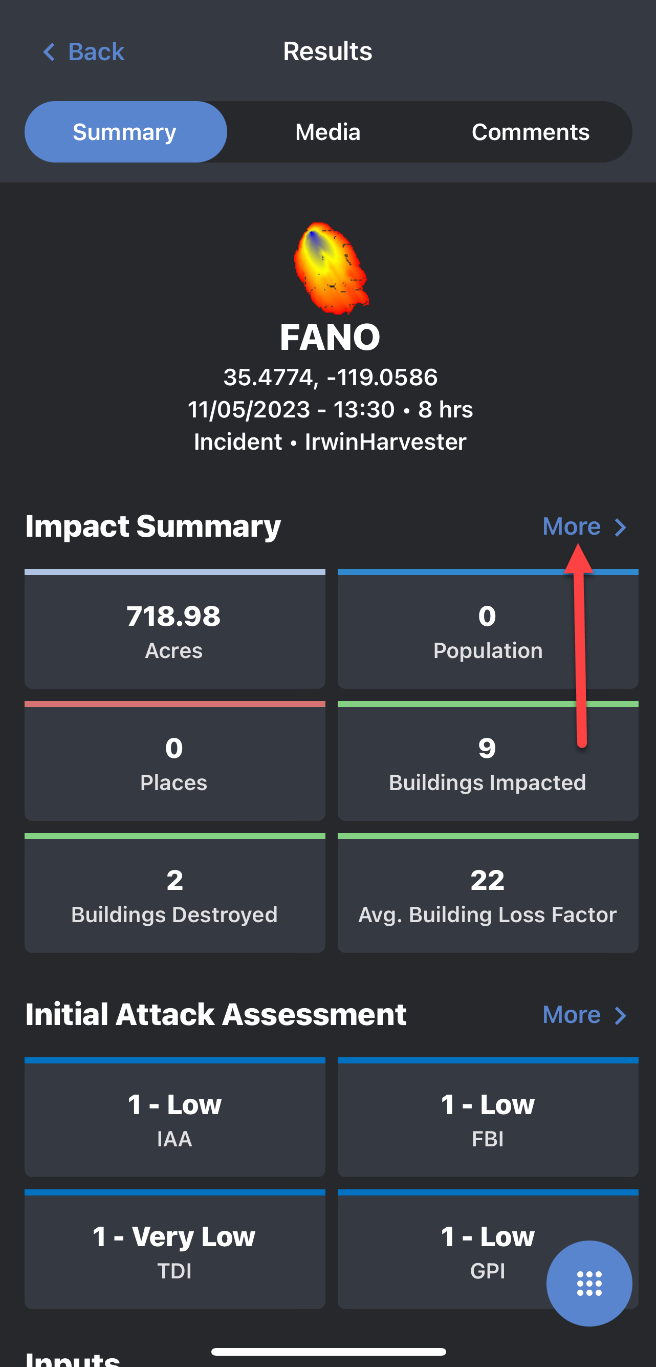The image size is (656, 1367).
Task: Tap the IAA 1 - Low card
Action: click(x=175, y=1118)
